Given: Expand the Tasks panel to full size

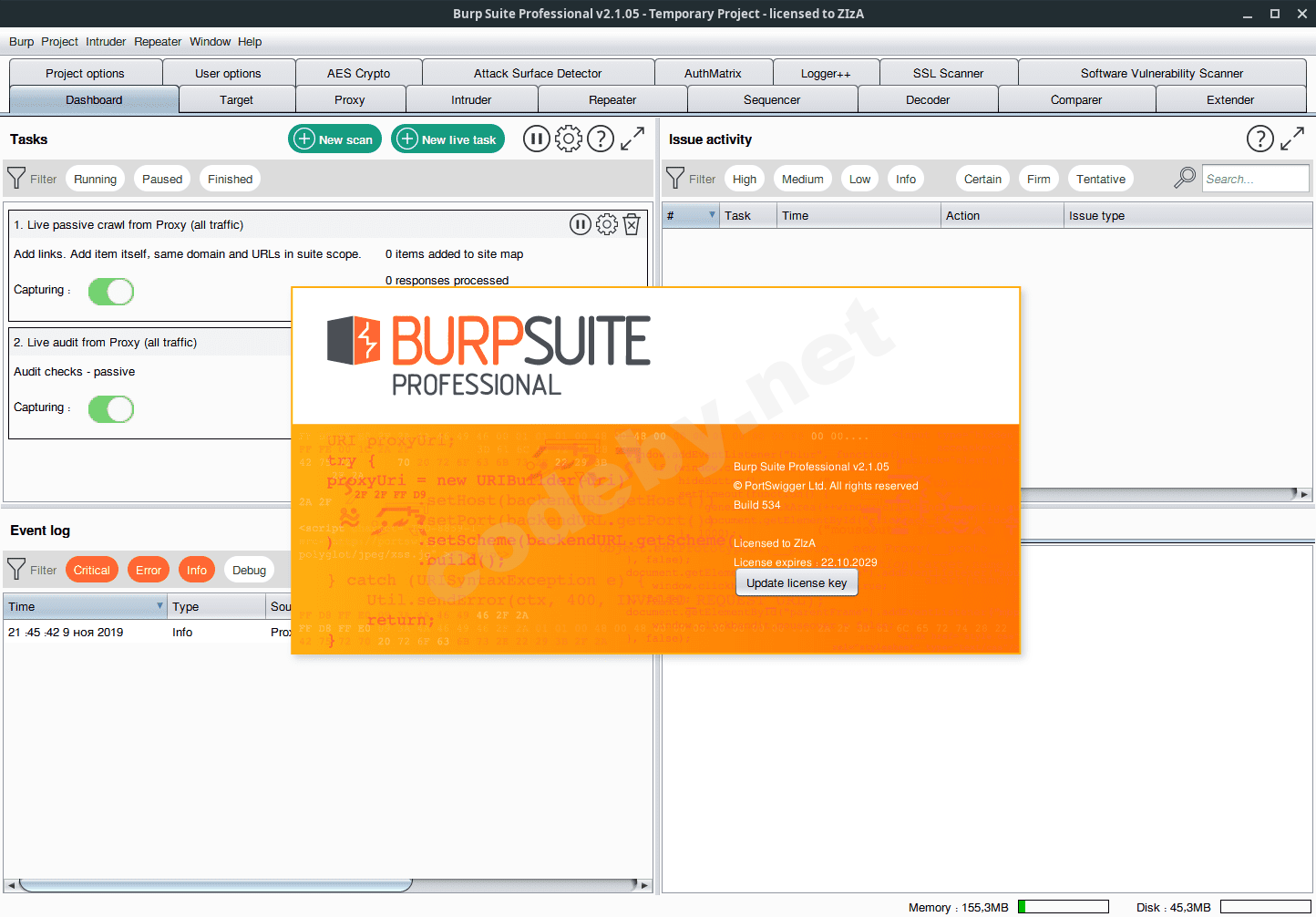Looking at the screenshot, I should tap(632, 139).
